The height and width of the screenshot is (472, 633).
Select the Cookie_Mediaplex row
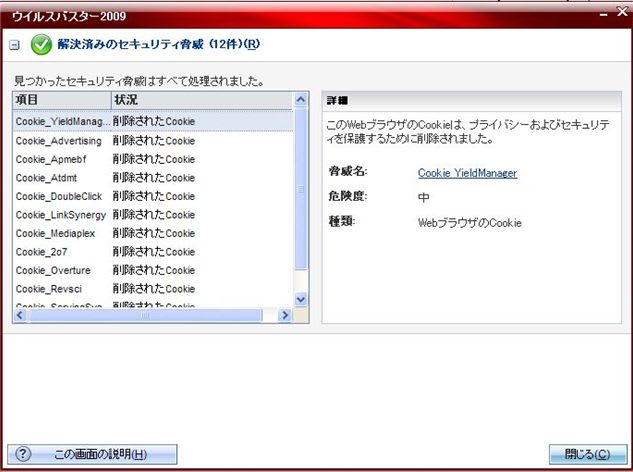[153, 233]
